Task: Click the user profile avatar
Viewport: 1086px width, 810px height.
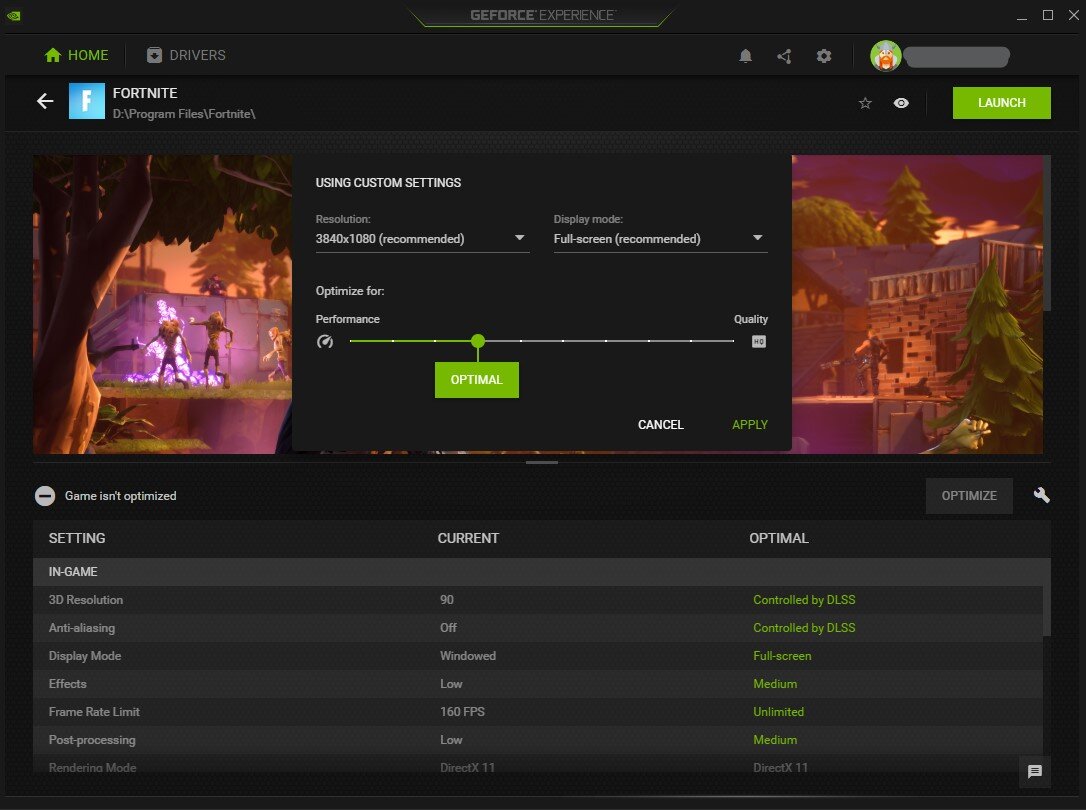Action: point(886,56)
